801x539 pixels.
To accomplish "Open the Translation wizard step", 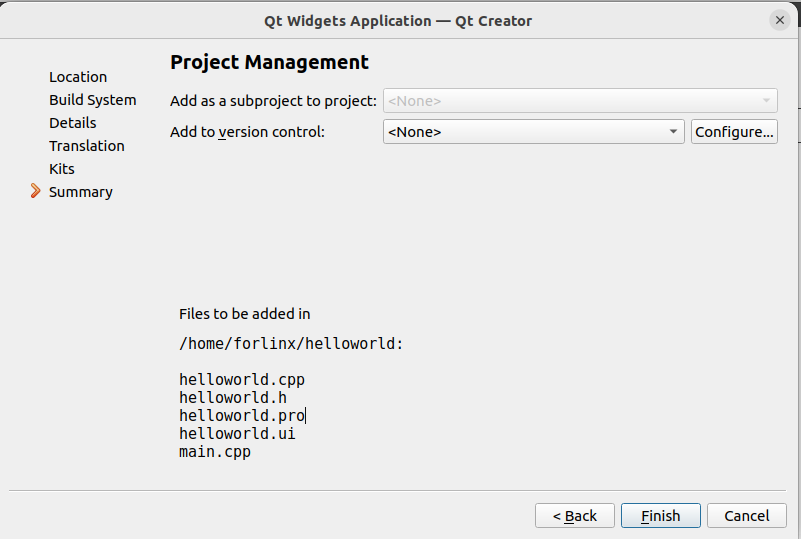I will tap(87, 146).
